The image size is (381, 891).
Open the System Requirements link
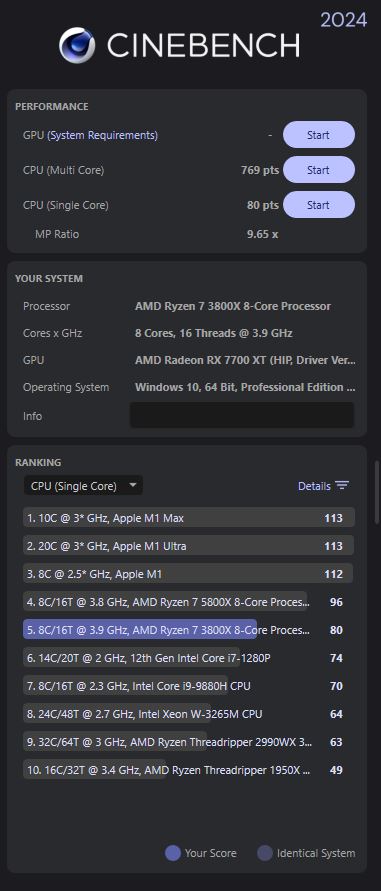coord(102,135)
